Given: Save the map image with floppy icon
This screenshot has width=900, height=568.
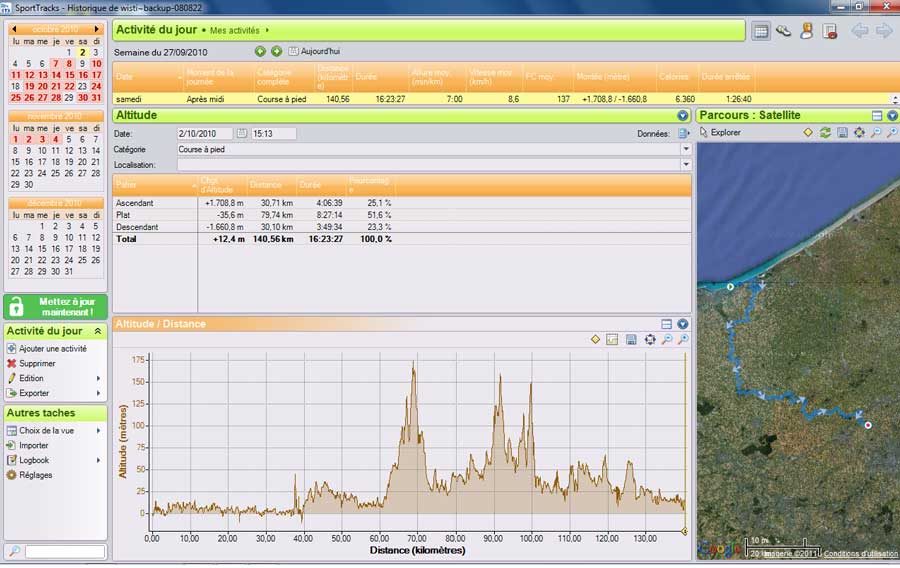Looking at the screenshot, I should (842, 133).
